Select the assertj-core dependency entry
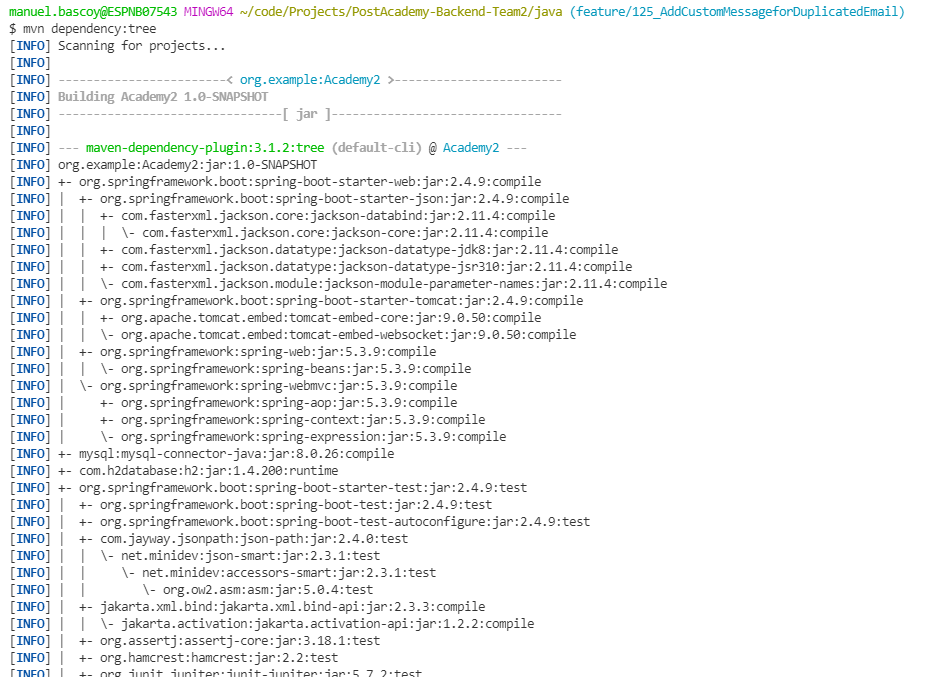The height and width of the screenshot is (677, 925). click(240, 641)
